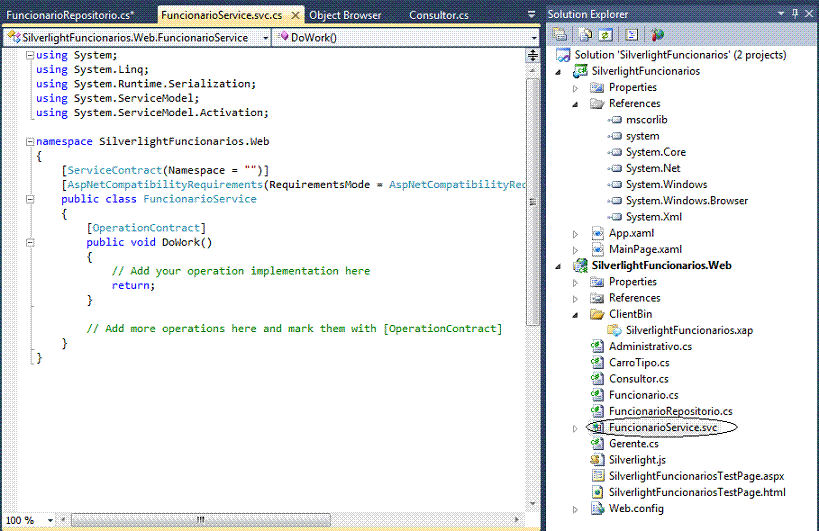This screenshot has height=531, width=819.
Task: Expand FuncionarioService.svc node
Action: pos(575,428)
